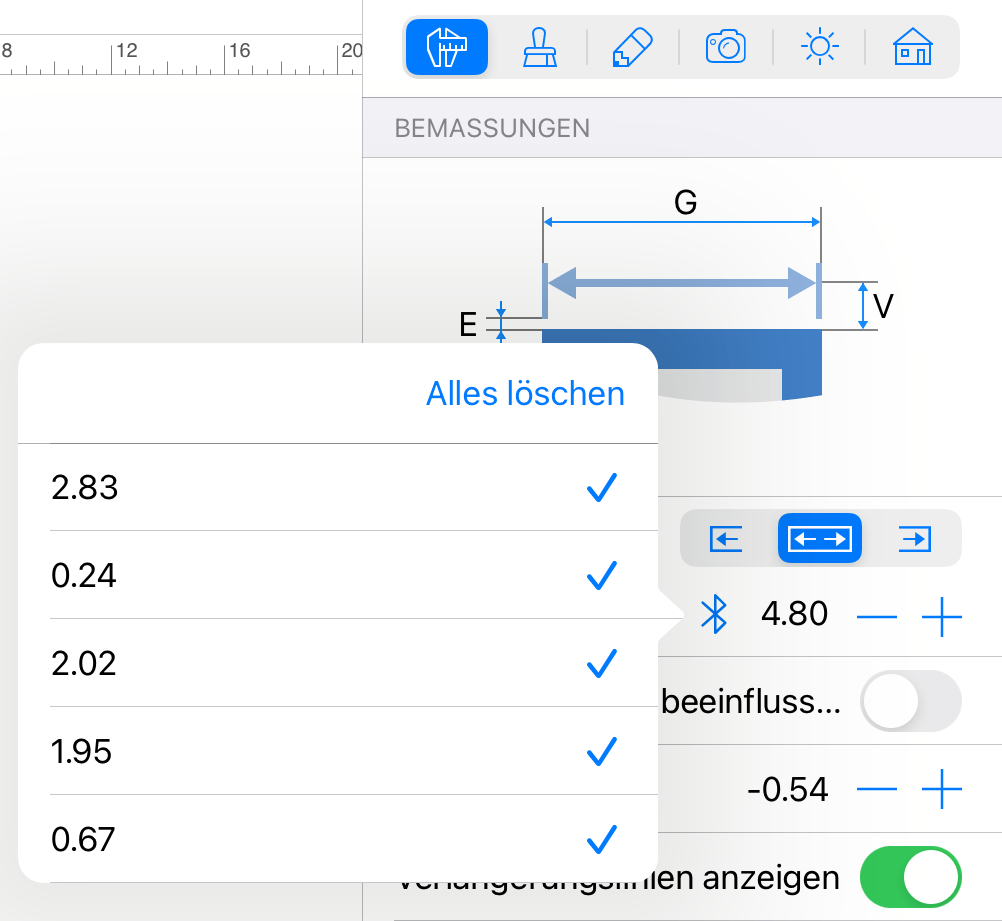Select the measurement caliper tool tab
The width and height of the screenshot is (1002, 921).
[447, 47]
